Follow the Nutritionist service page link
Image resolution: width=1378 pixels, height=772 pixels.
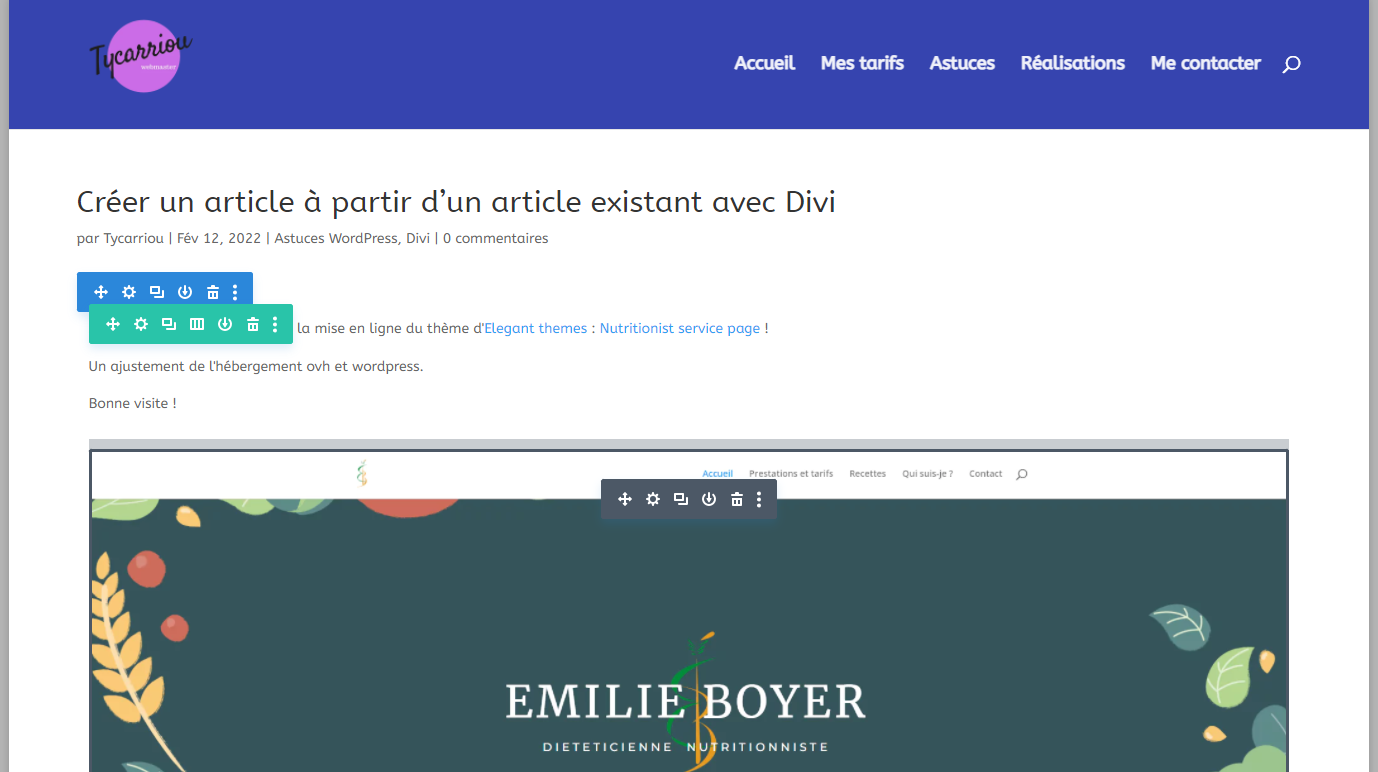pos(680,328)
